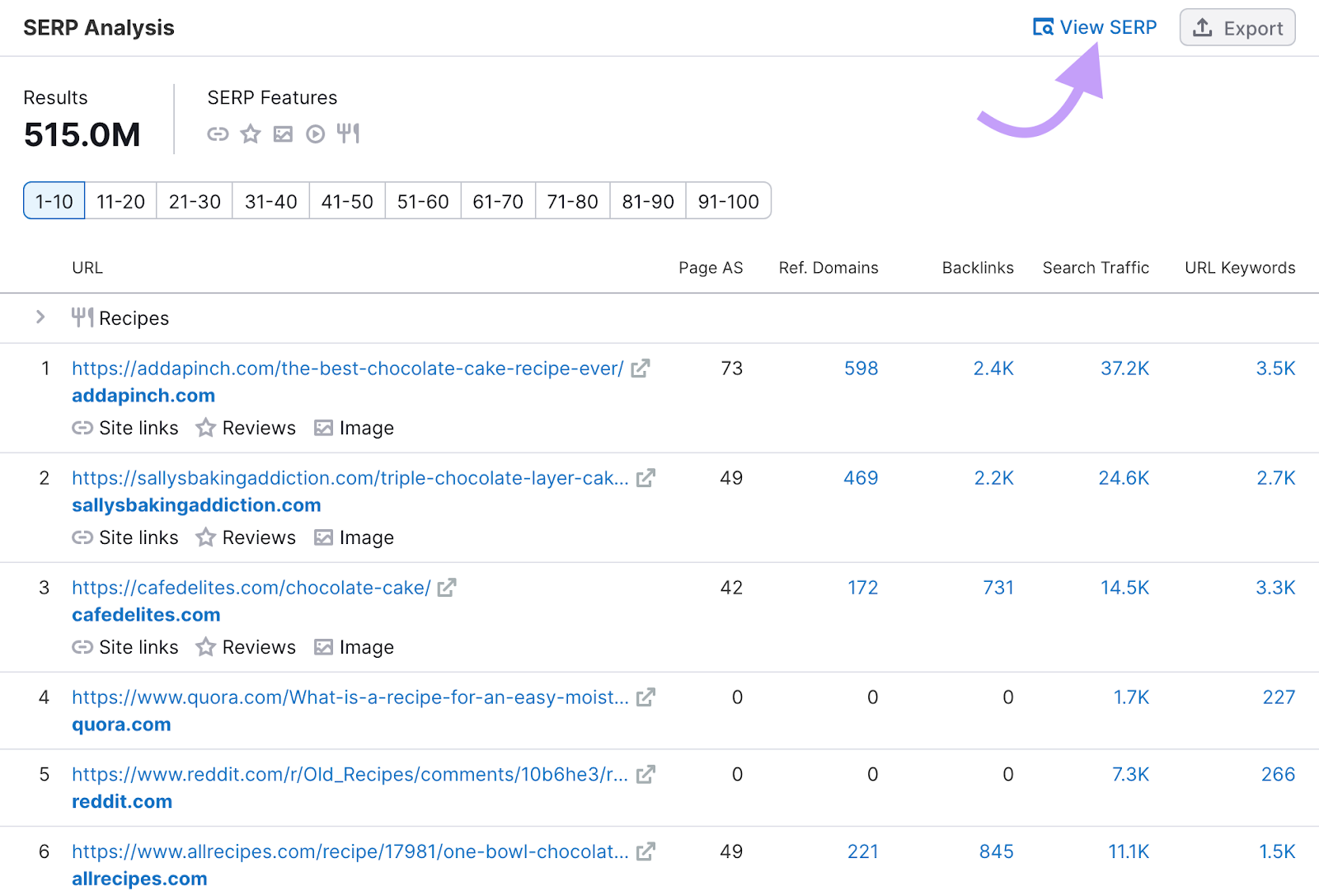Screen dimensions: 1319x896
Task: Click the 37.2K search traffic value
Action: 1124,368
